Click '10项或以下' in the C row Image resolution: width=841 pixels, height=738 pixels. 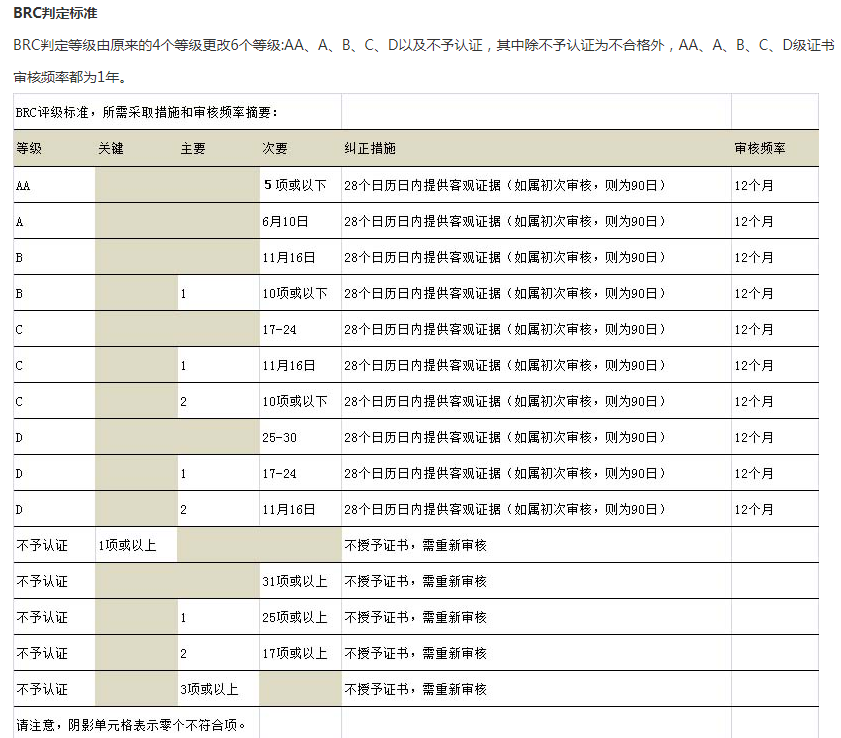pos(295,401)
